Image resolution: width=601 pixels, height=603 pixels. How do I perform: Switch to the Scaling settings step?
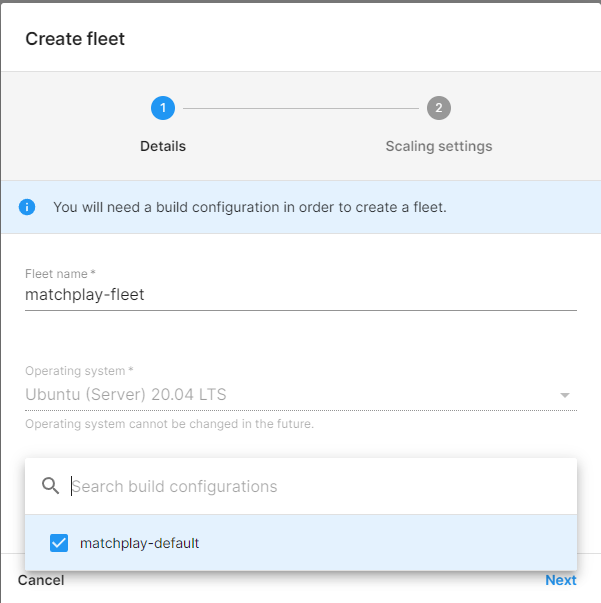coord(438,146)
